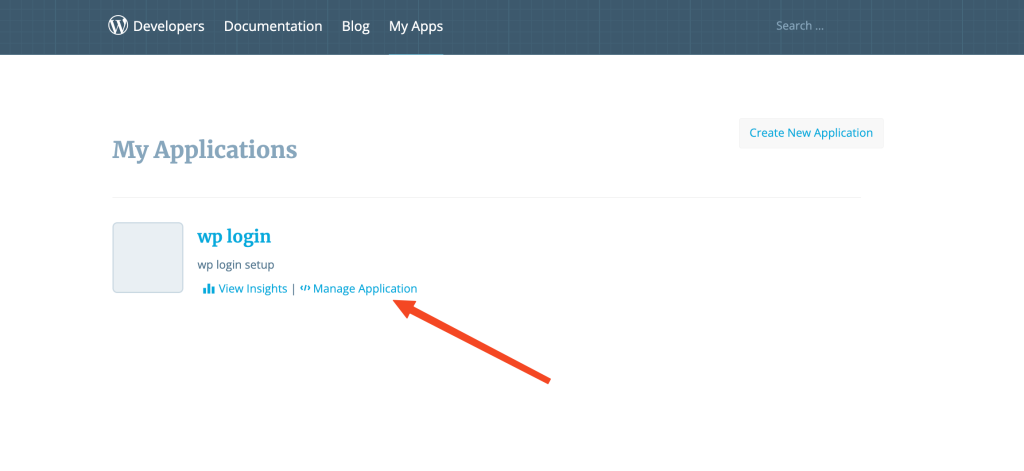Select the My Apps tab
1024x471 pixels.
point(416,26)
